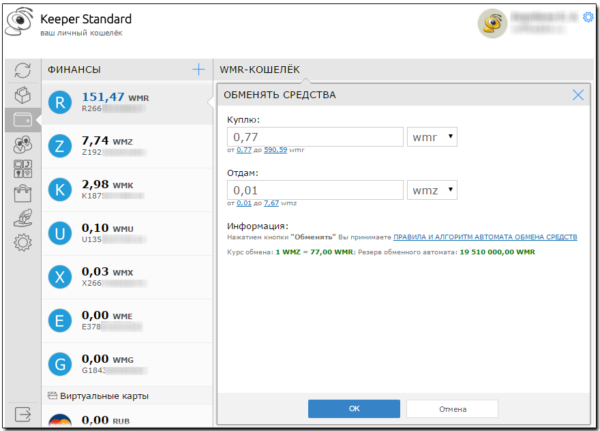Select the G wallet circle icon
This screenshot has width=600, height=431.
(60, 364)
